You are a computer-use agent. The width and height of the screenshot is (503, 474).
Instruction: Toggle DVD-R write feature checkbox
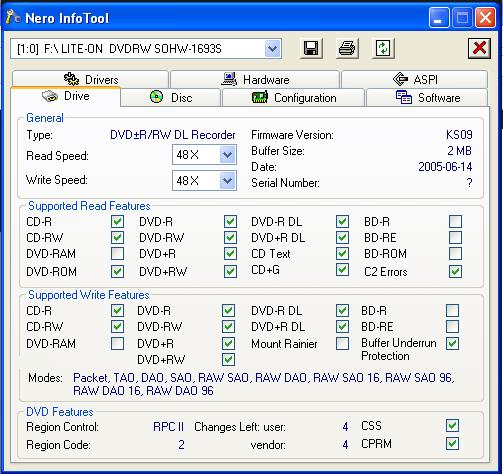(228, 311)
